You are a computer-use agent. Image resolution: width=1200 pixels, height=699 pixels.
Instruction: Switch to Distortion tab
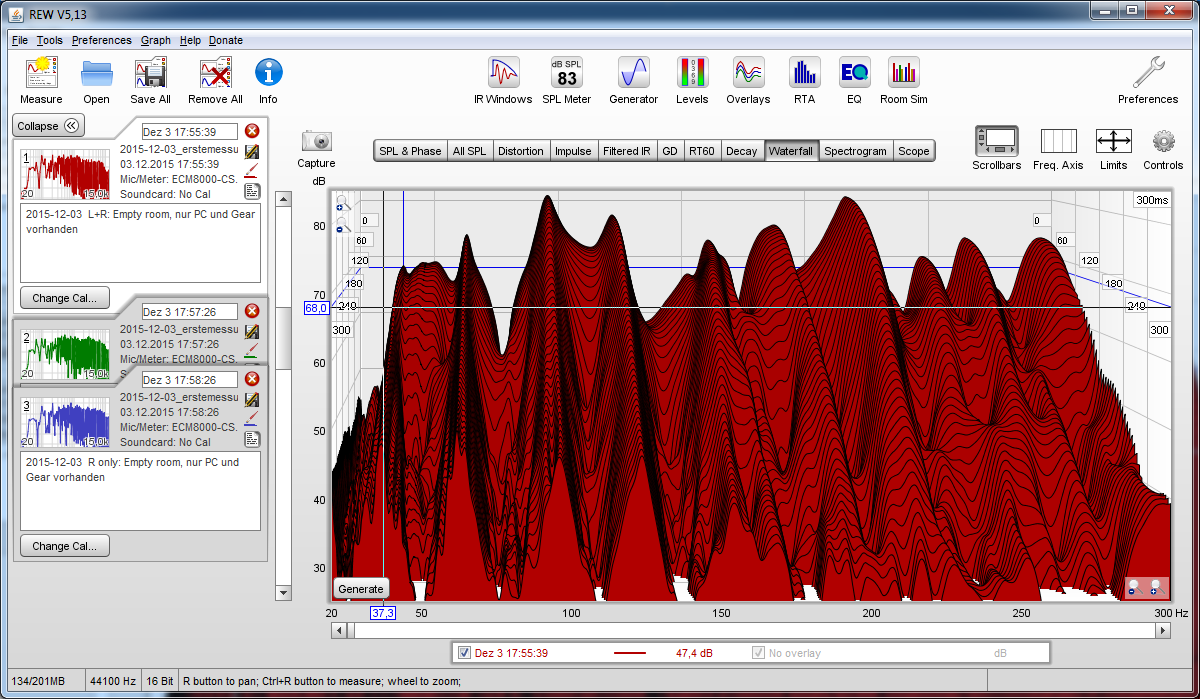[x=521, y=151]
